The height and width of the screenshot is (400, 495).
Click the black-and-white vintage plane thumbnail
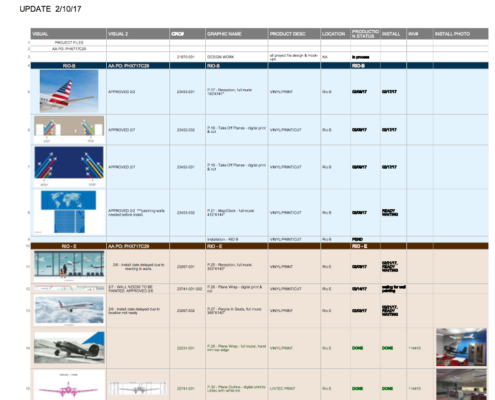pyautogui.click(x=69, y=347)
